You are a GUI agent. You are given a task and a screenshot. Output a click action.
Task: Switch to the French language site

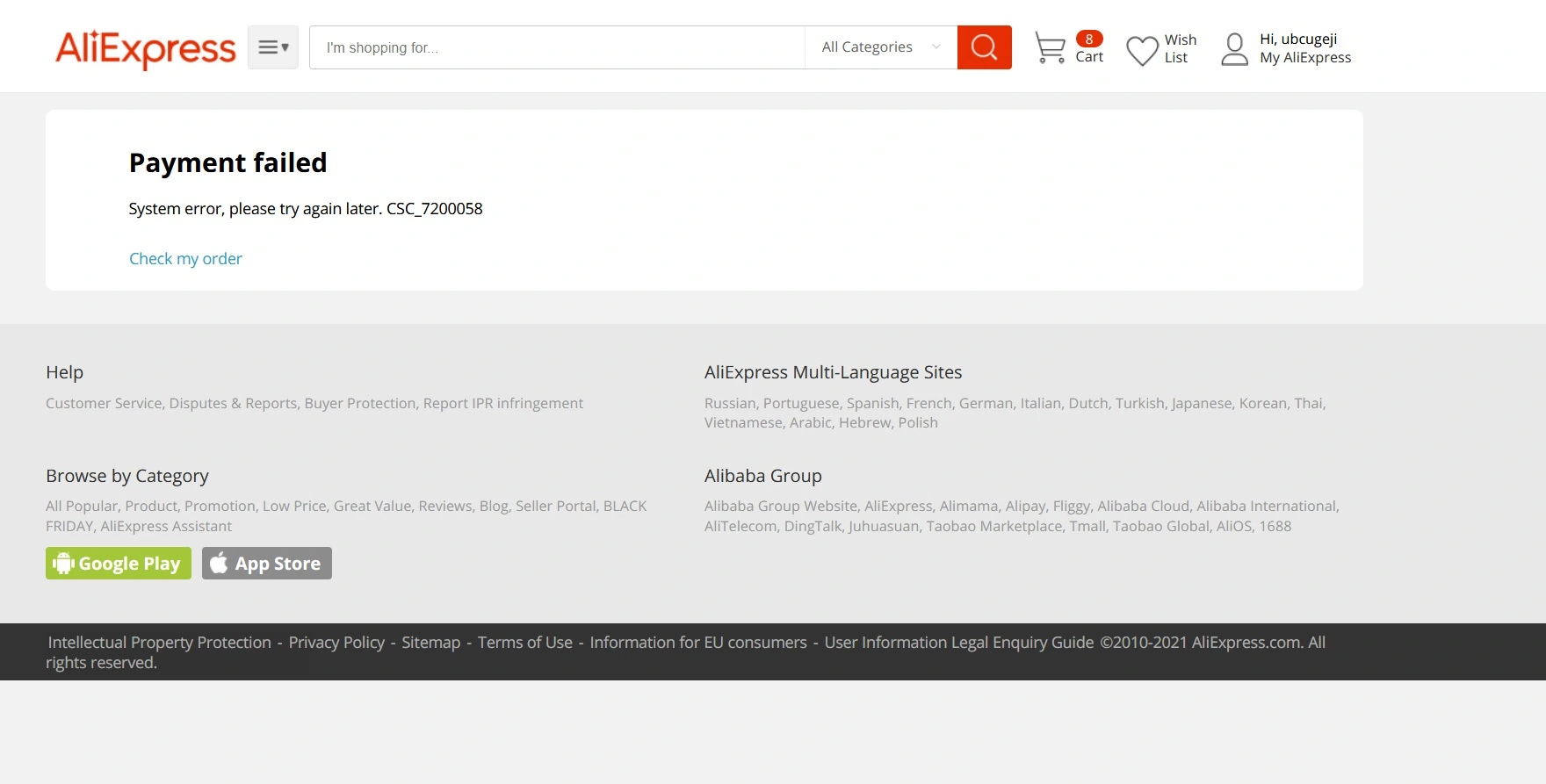point(929,403)
